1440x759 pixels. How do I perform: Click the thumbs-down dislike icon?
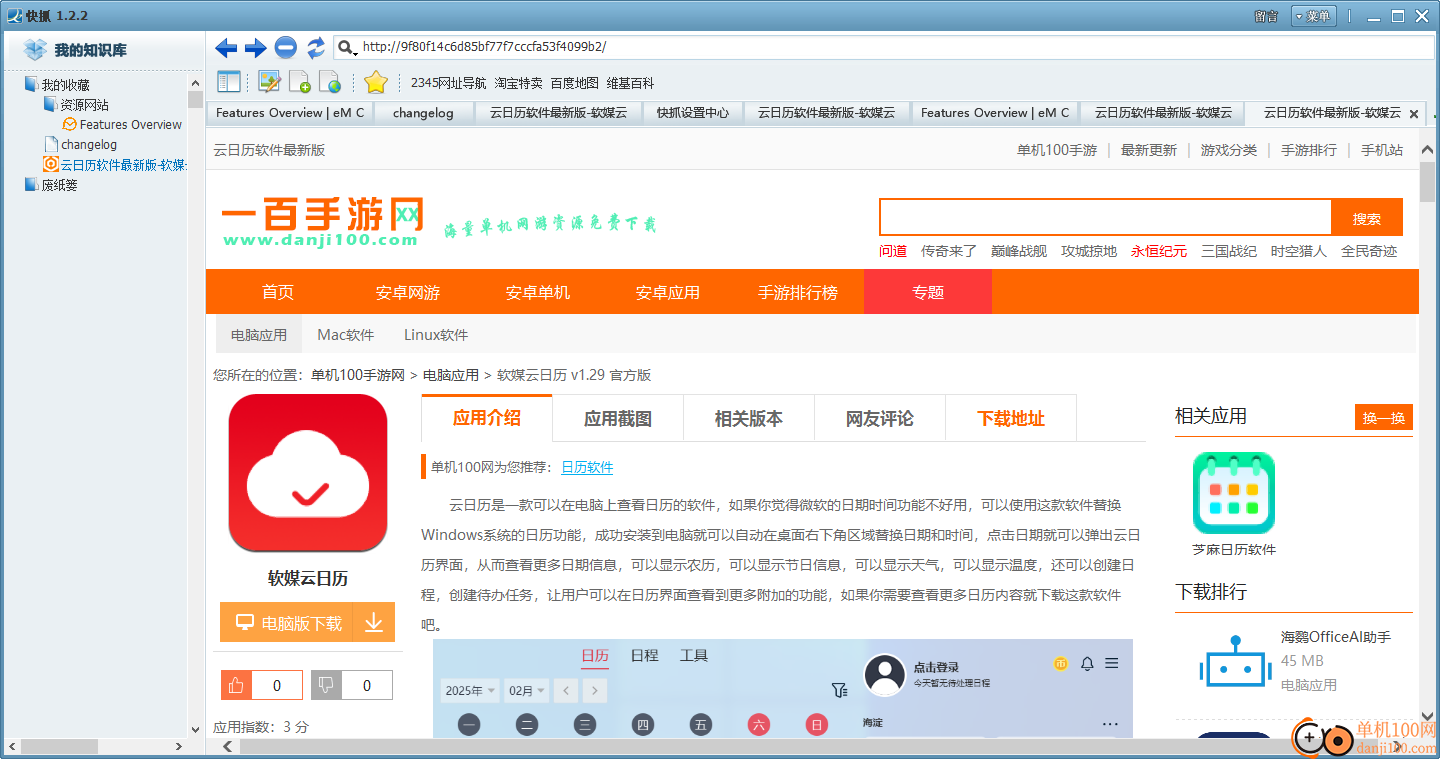[x=327, y=685]
